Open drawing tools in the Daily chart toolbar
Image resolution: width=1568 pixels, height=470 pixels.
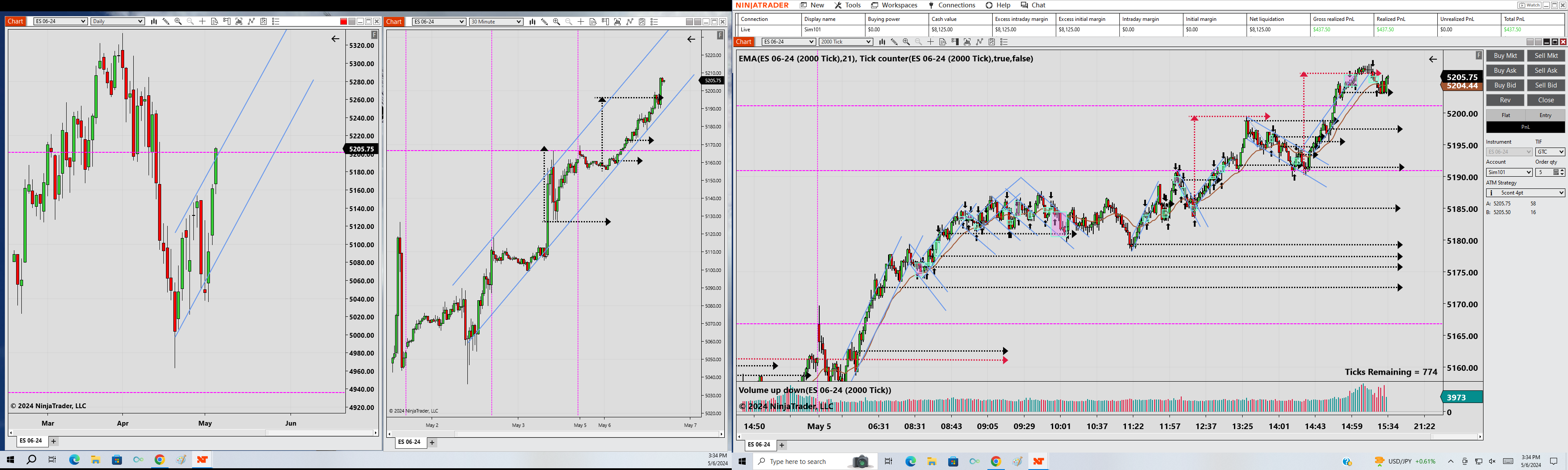(166, 21)
